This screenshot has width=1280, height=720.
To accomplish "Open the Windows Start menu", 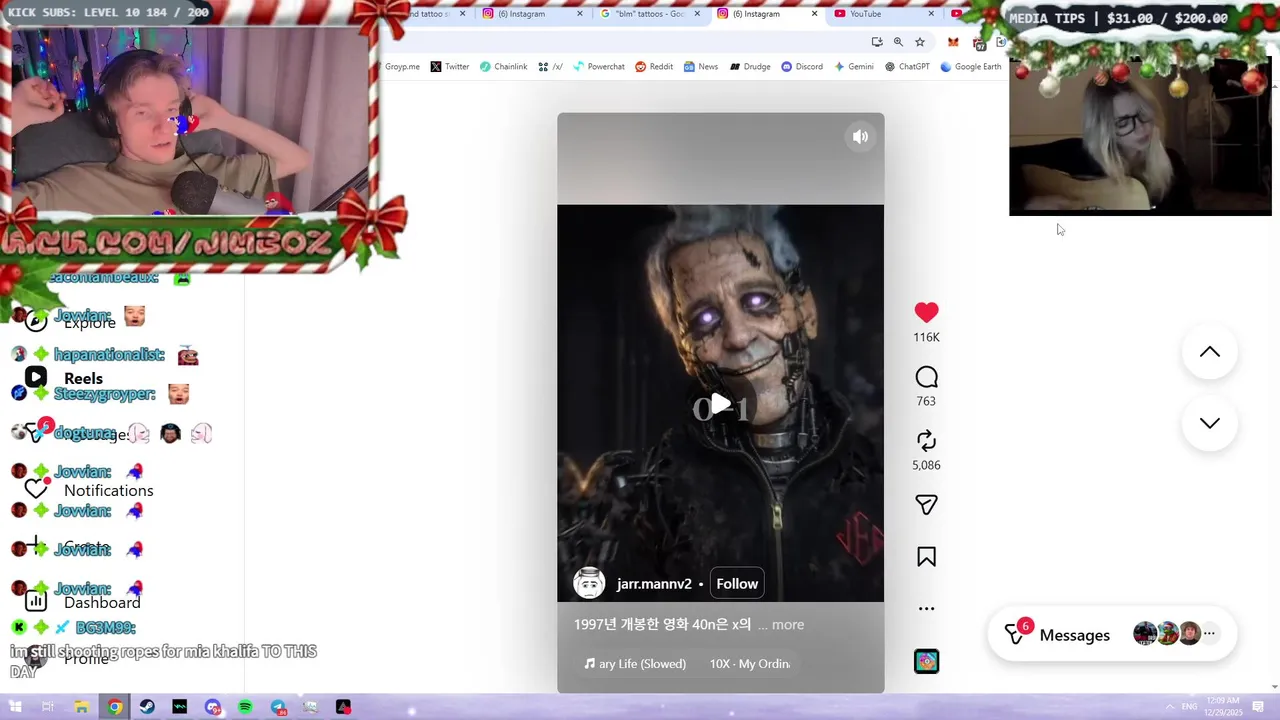I will click(x=15, y=707).
